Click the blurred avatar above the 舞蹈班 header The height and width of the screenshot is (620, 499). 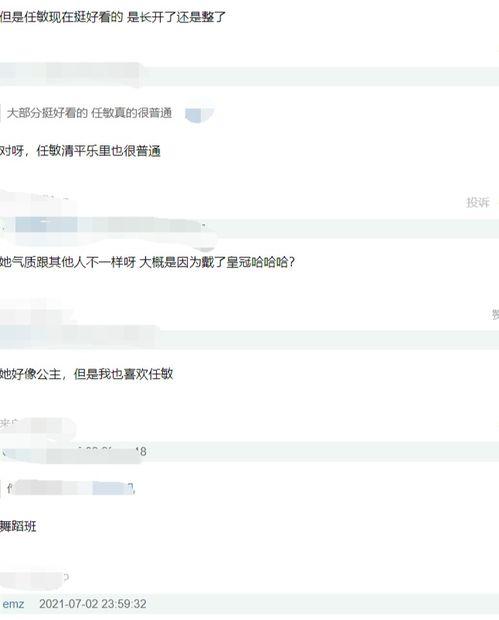[36, 427]
